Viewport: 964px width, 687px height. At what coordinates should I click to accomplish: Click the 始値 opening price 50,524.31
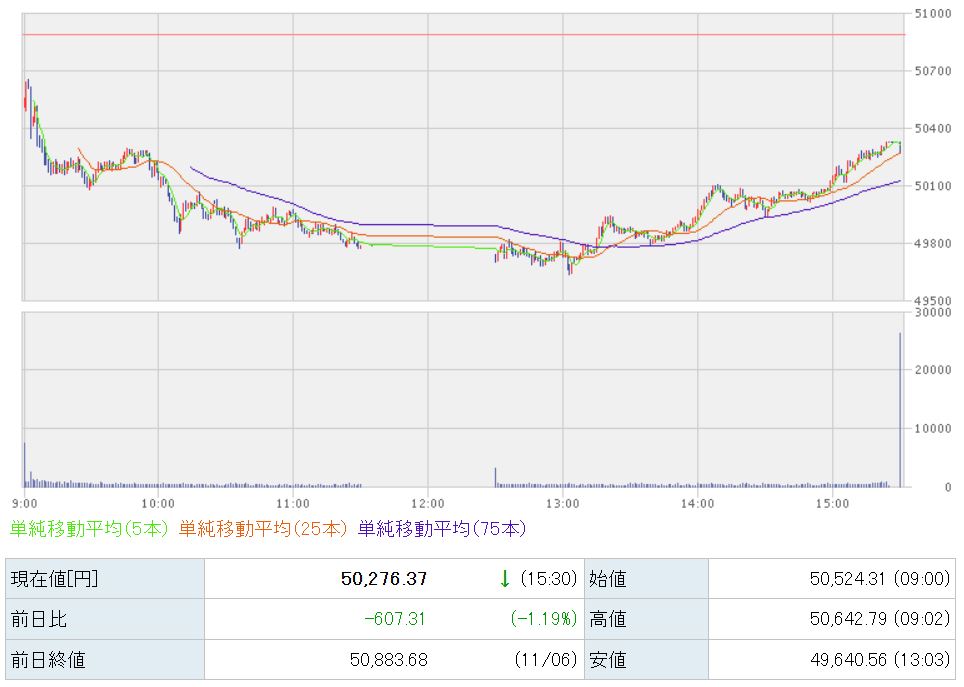pos(842,579)
